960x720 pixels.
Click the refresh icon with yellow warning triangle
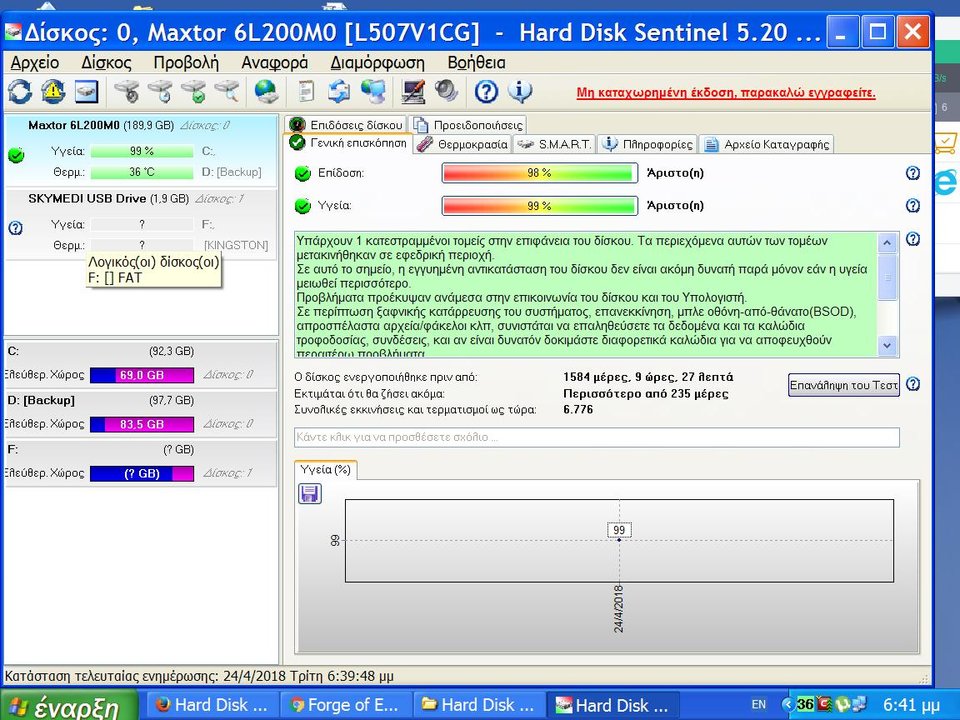(x=53, y=92)
